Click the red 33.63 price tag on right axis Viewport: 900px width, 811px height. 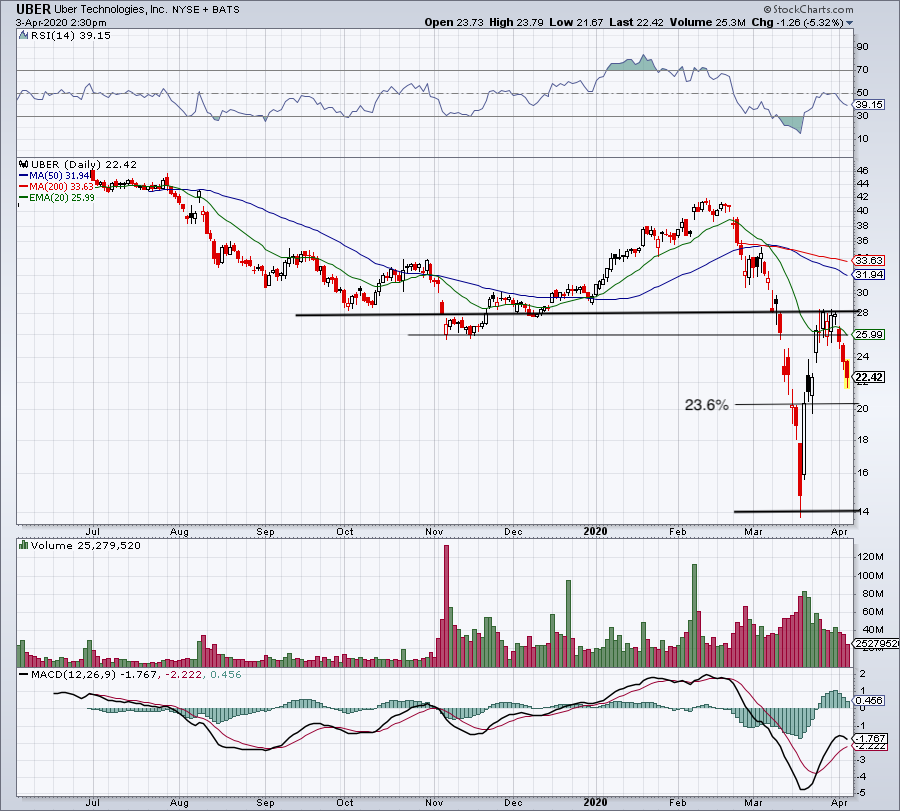(868, 261)
